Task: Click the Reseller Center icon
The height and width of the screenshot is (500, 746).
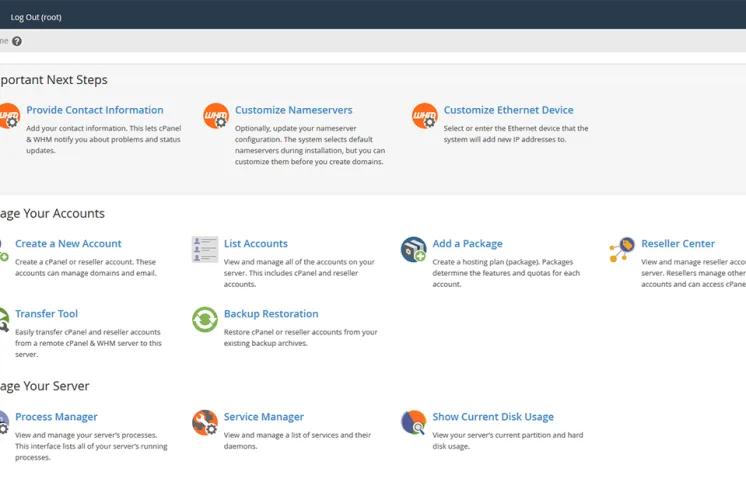Action: tap(622, 249)
